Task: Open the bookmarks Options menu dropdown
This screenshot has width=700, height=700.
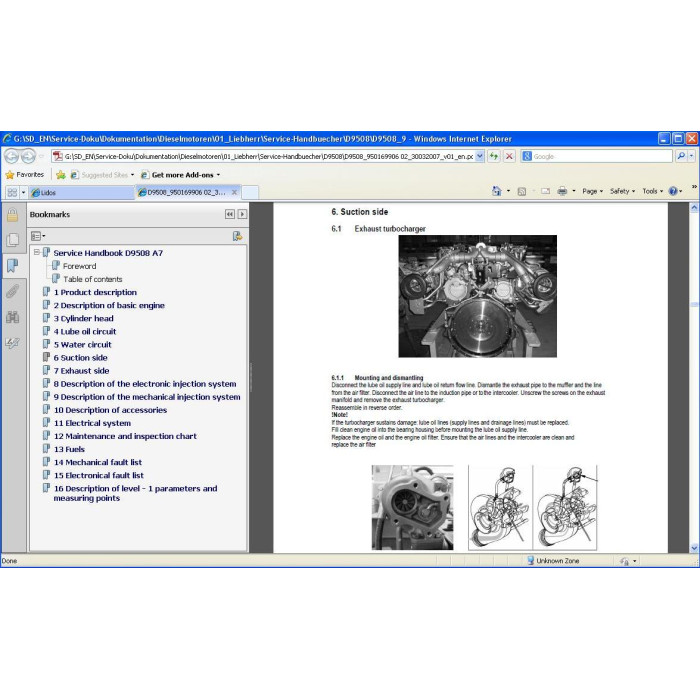Action: tap(38, 236)
